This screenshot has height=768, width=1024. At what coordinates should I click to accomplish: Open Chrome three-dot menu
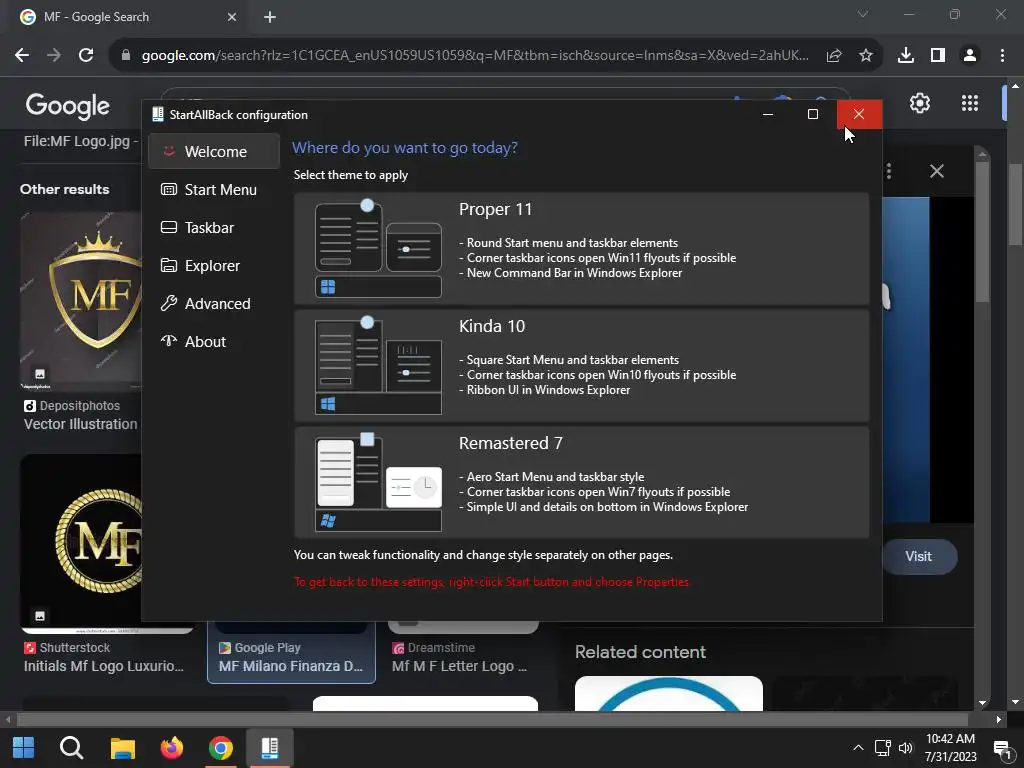coord(1002,56)
